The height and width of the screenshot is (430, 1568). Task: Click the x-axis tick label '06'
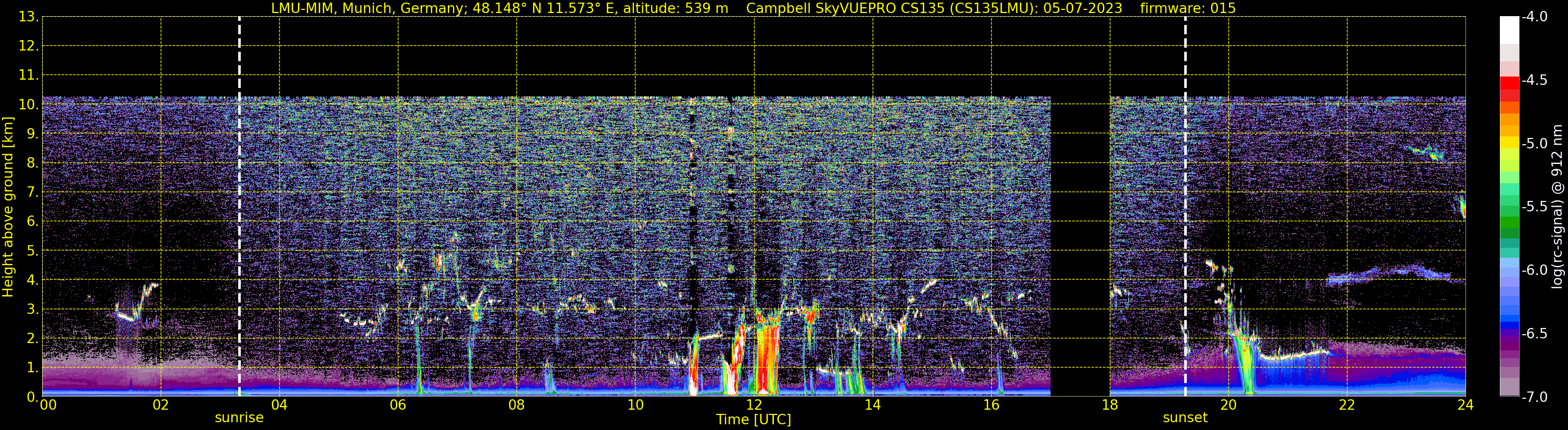pos(398,405)
